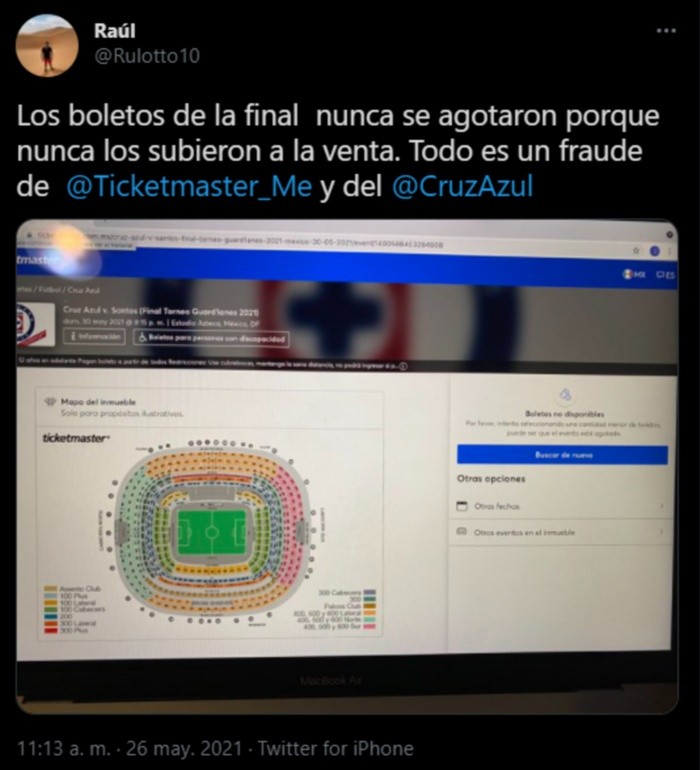700x770 pixels.
Task: Click the Cruz Azul breadcrumb item
Action: (84, 290)
